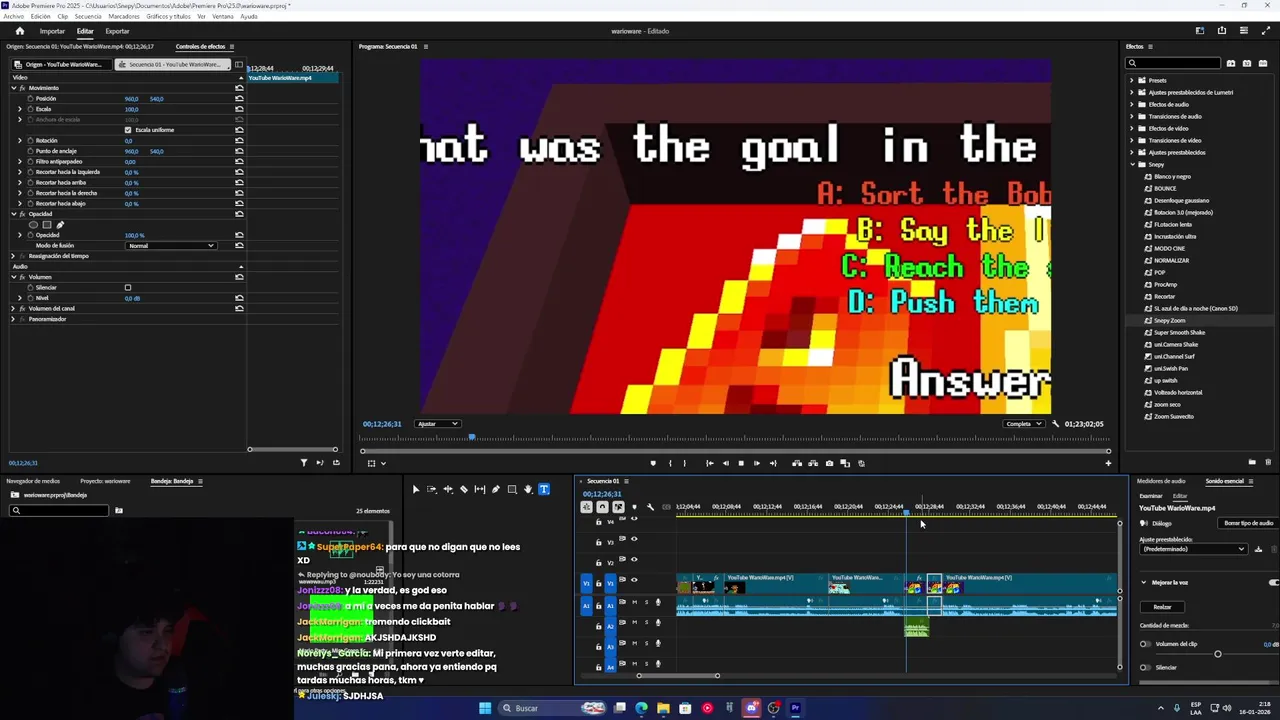
Task: Select the Type tool
Action: point(544,489)
